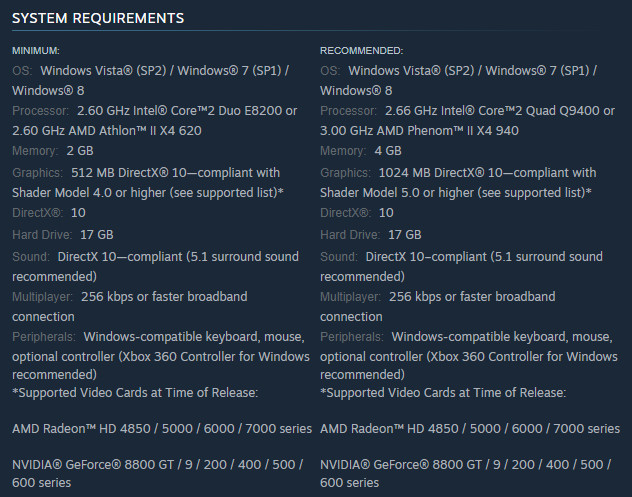Select the MINIMUM: column header
Image resolution: width=632 pixels, height=497 pixels.
pos(36,51)
